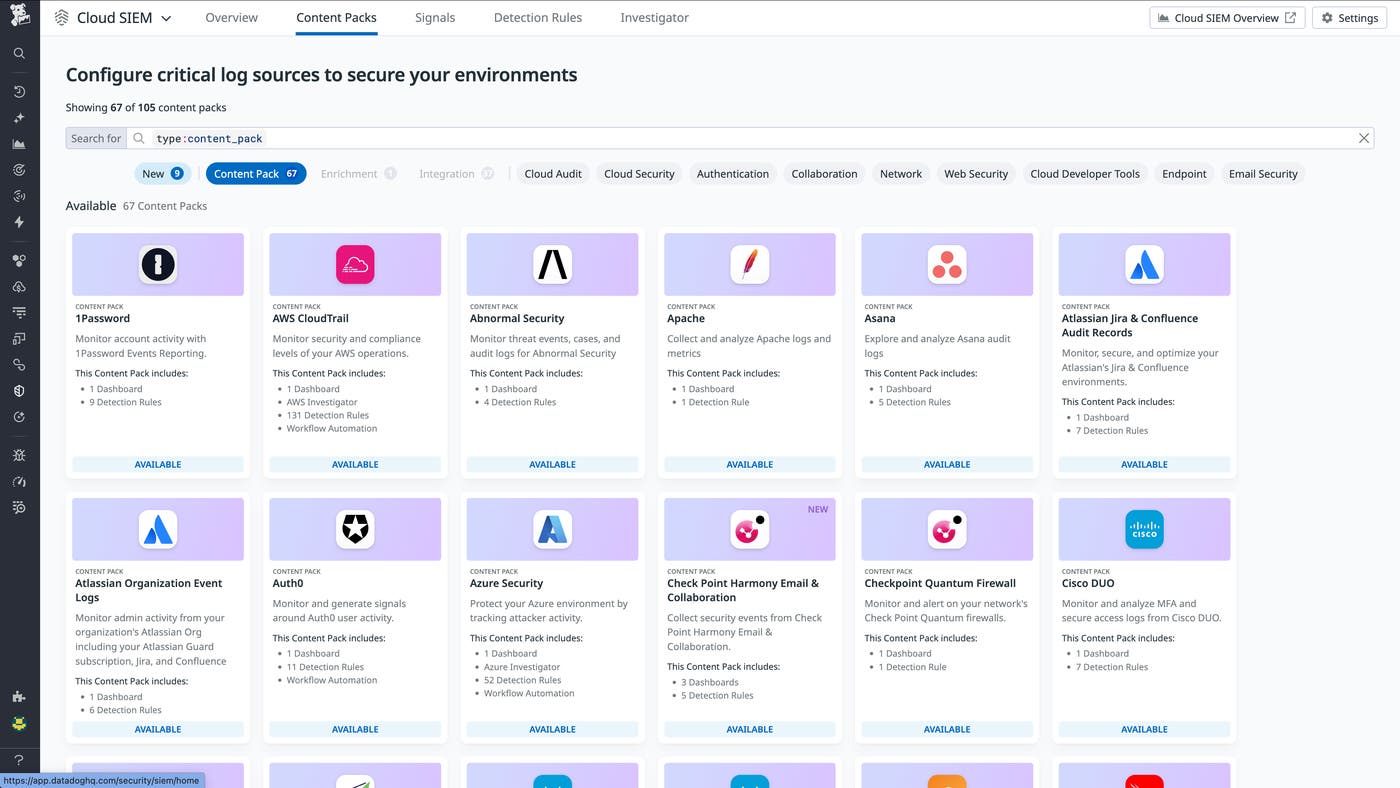This screenshot has width=1400, height=788.
Task: Open the search magnifier in the left sidebar
Action: (18, 52)
